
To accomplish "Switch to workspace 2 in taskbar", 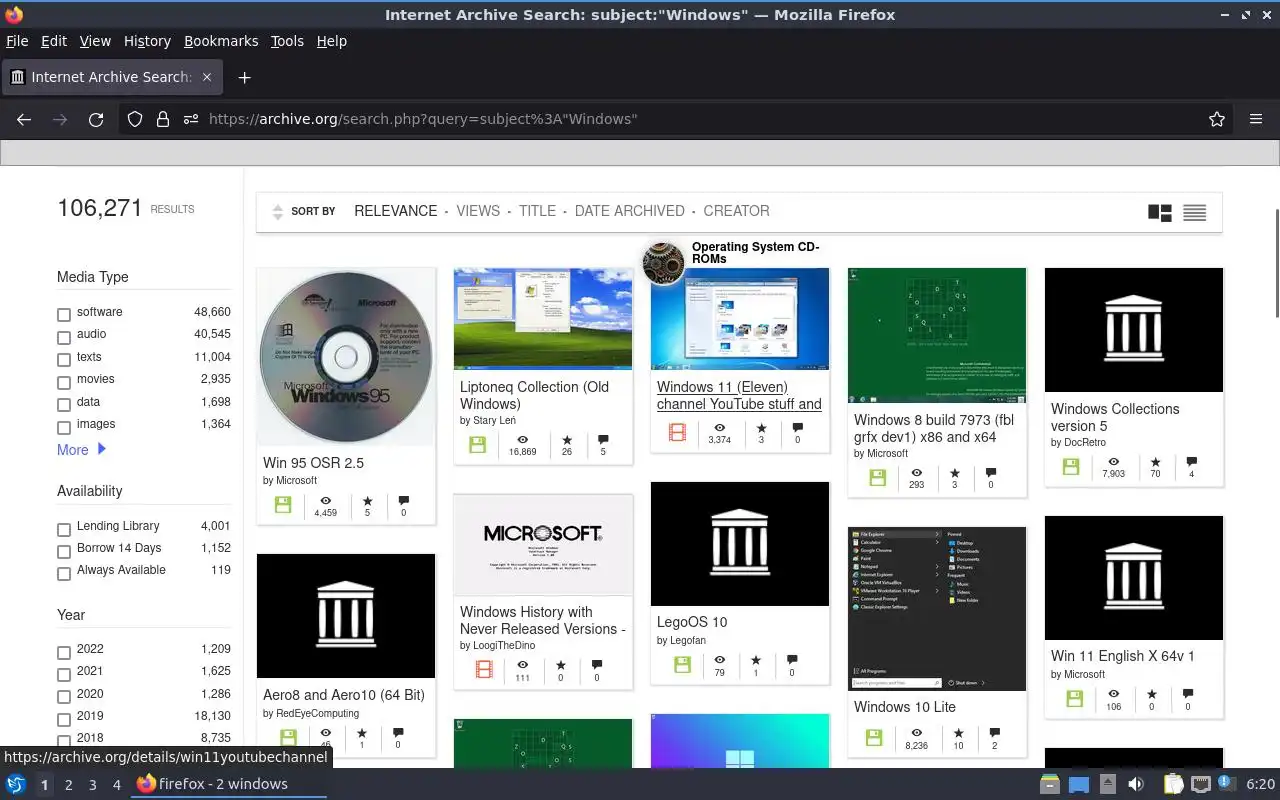I will [x=68, y=785].
